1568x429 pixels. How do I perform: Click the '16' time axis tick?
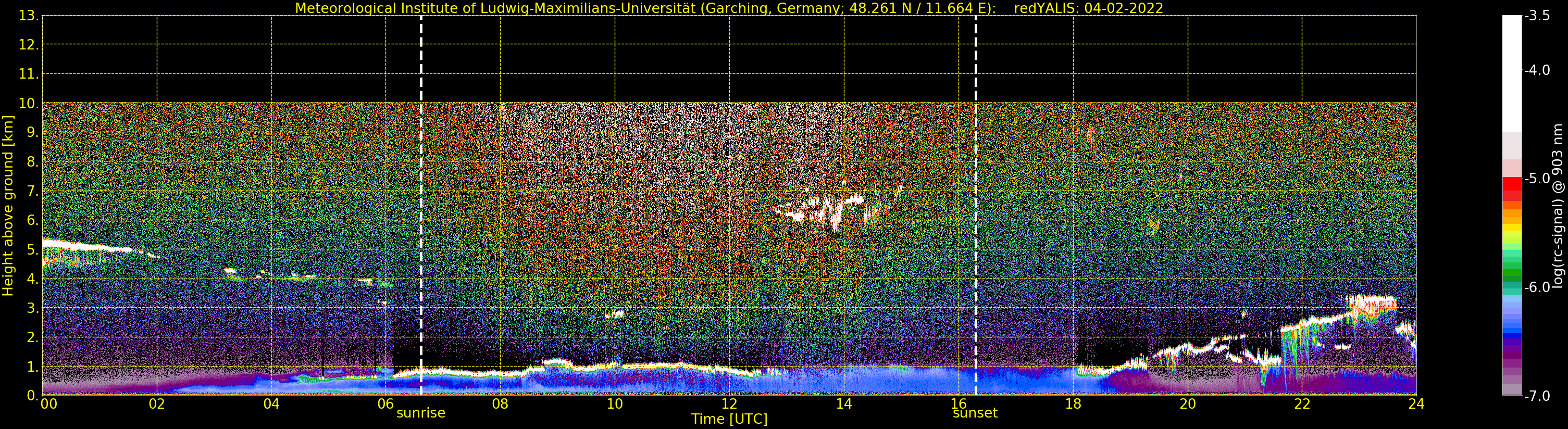[x=959, y=404]
